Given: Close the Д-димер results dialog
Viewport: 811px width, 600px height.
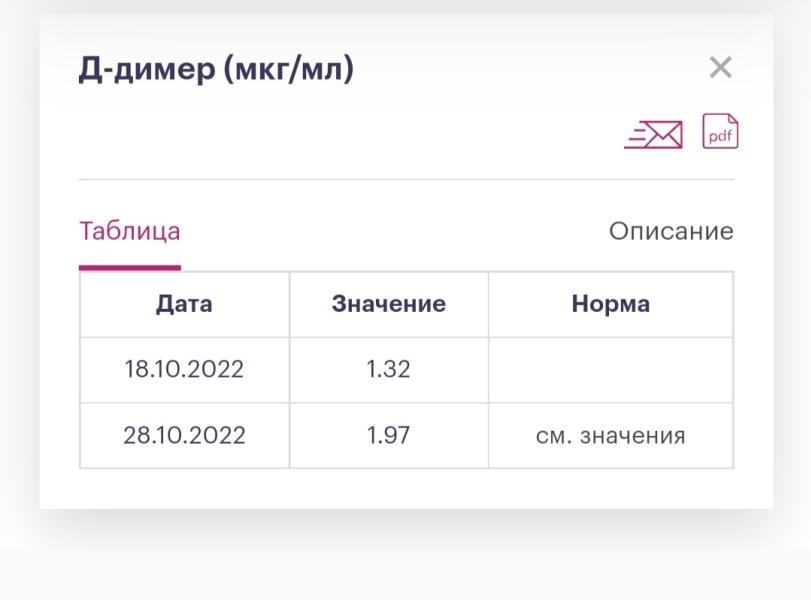Looking at the screenshot, I should [x=720, y=67].
